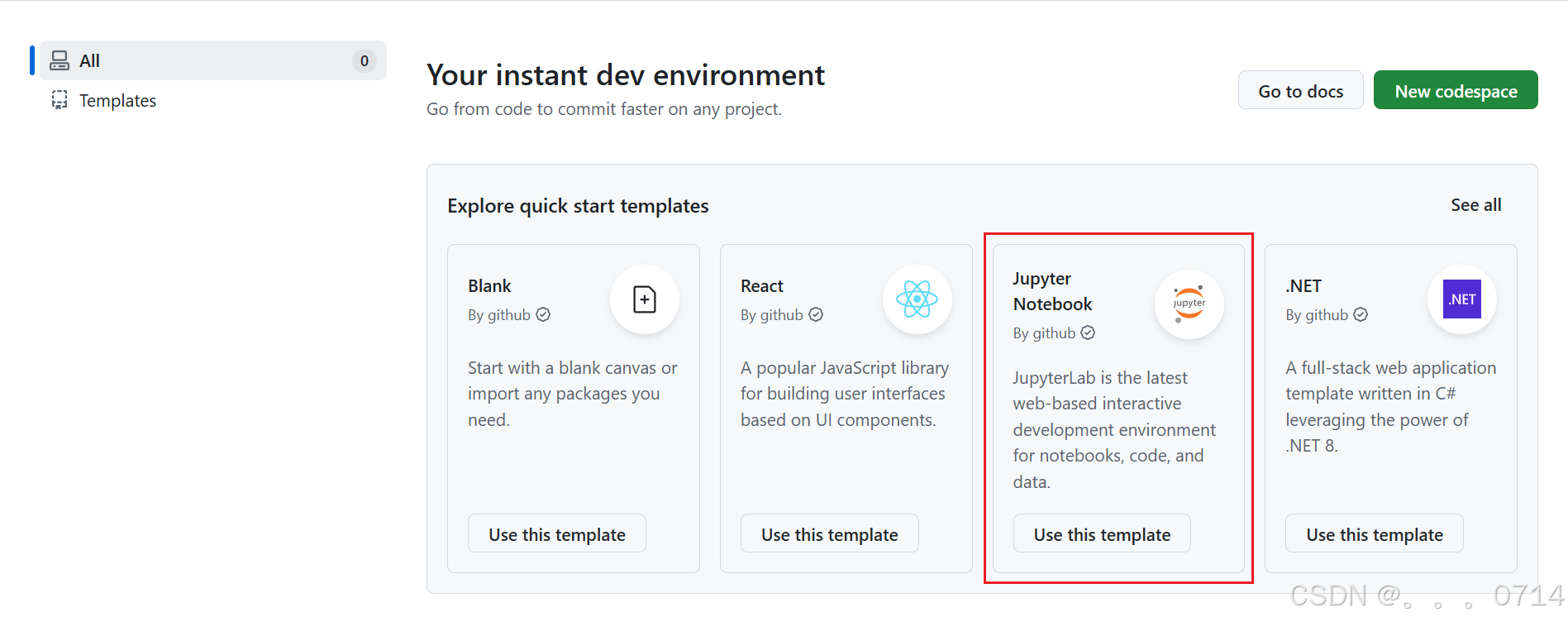Click the Blank template file-plus icon
Image resolution: width=1568 pixels, height=622 pixels.
point(645,299)
